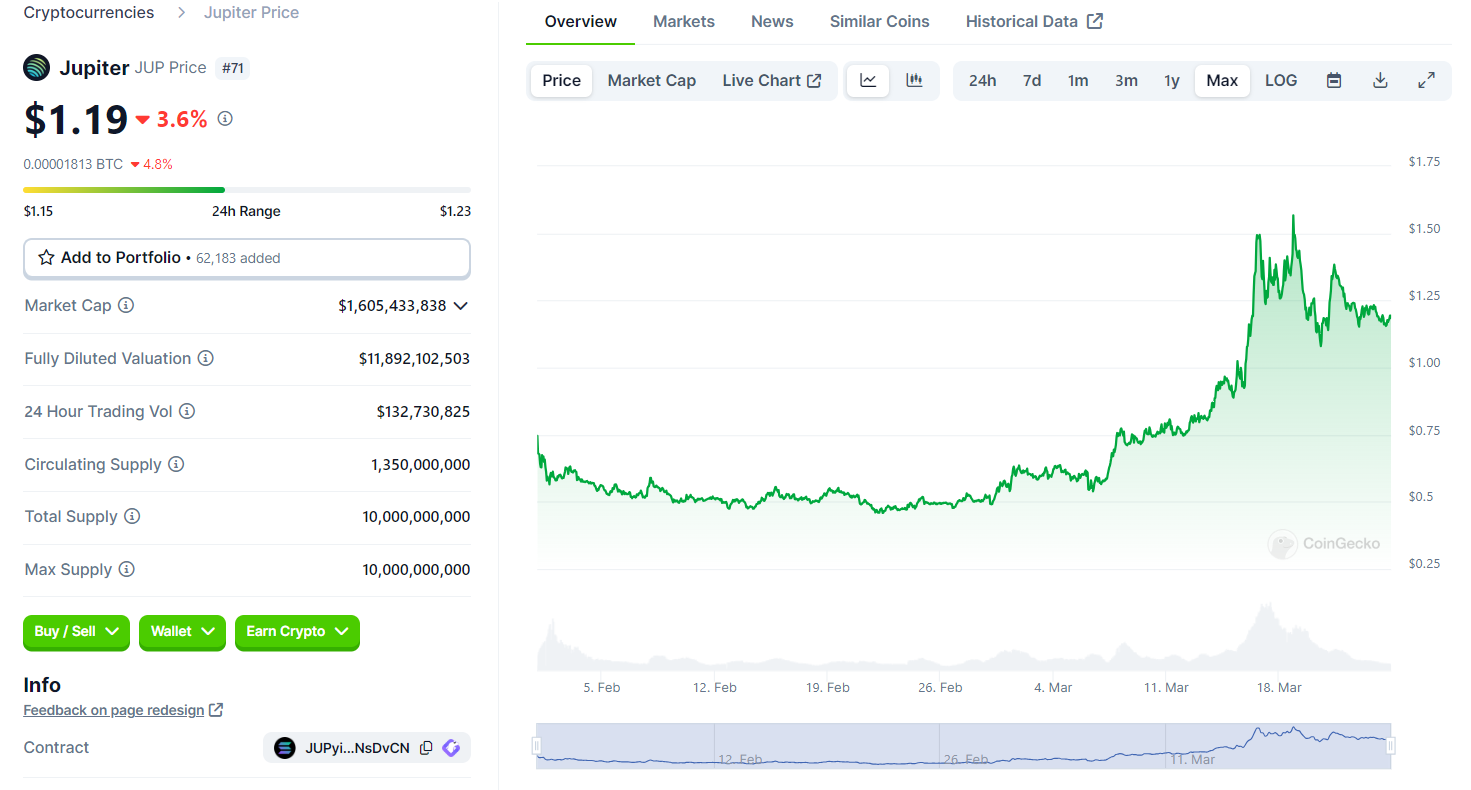Toggle the LOG scale option
The width and height of the screenshot is (1471, 790).
(1280, 81)
